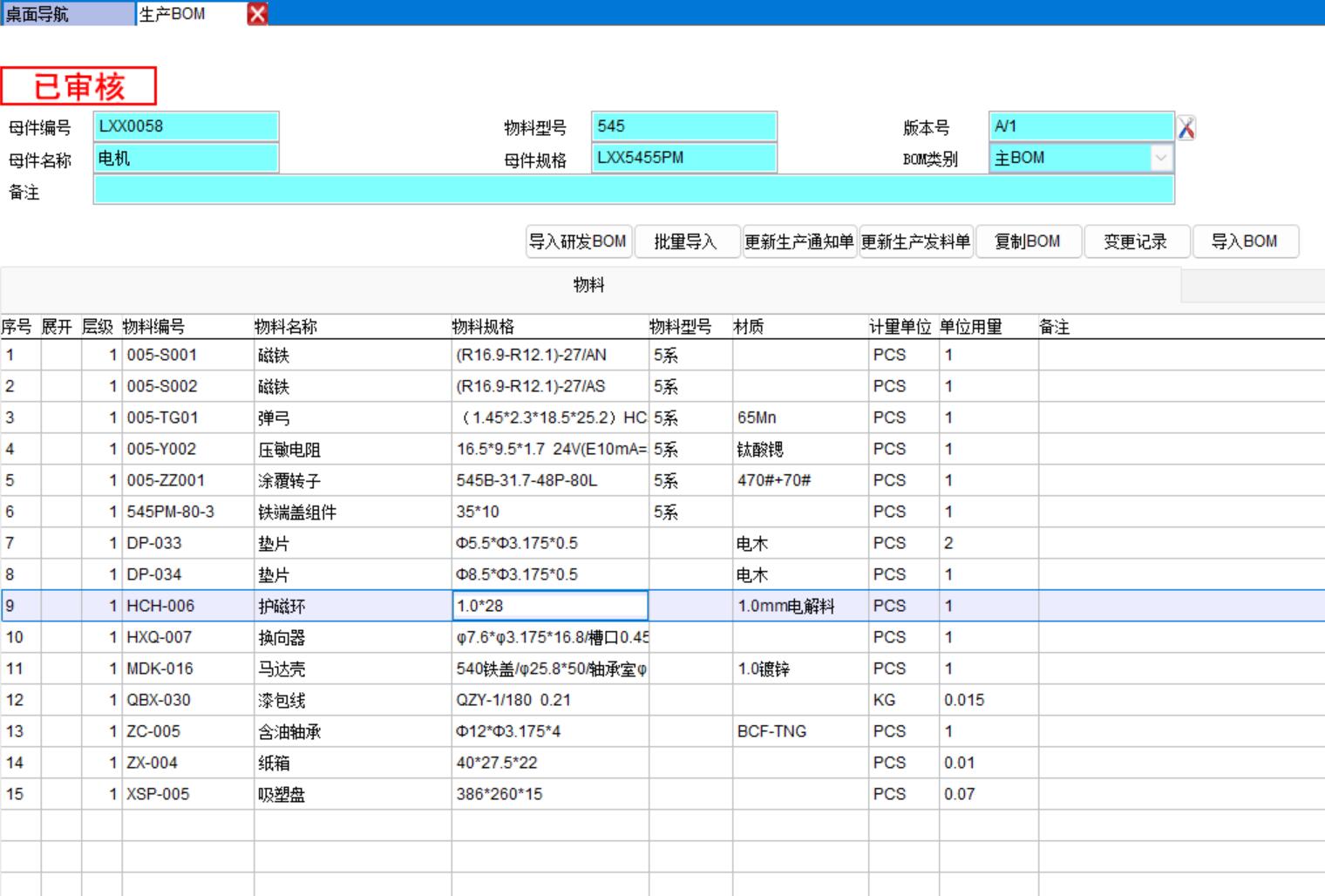Click 更新生产发料单 button
Screen dimensions: 1325x896
[915, 241]
